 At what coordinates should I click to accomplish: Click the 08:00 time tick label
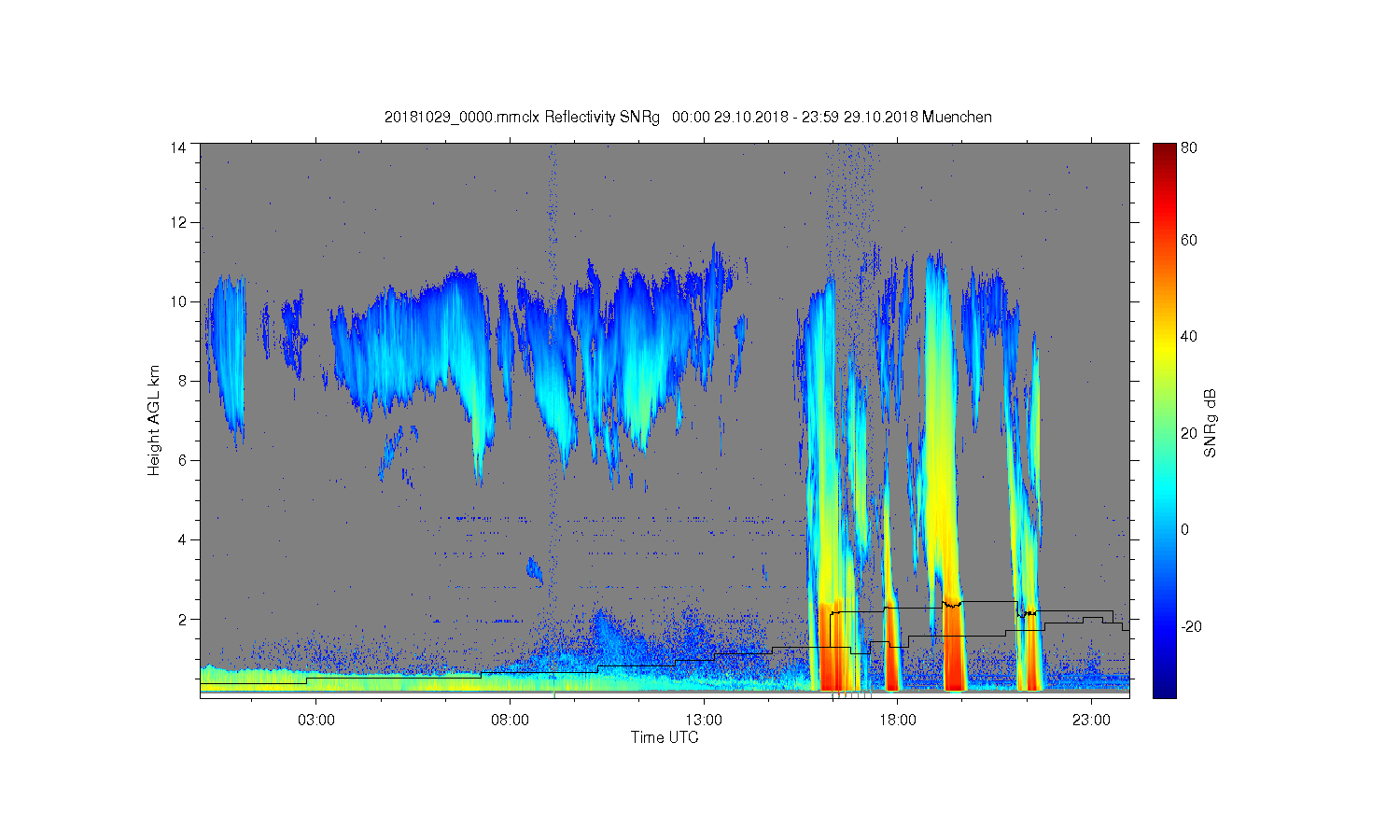pos(510,721)
